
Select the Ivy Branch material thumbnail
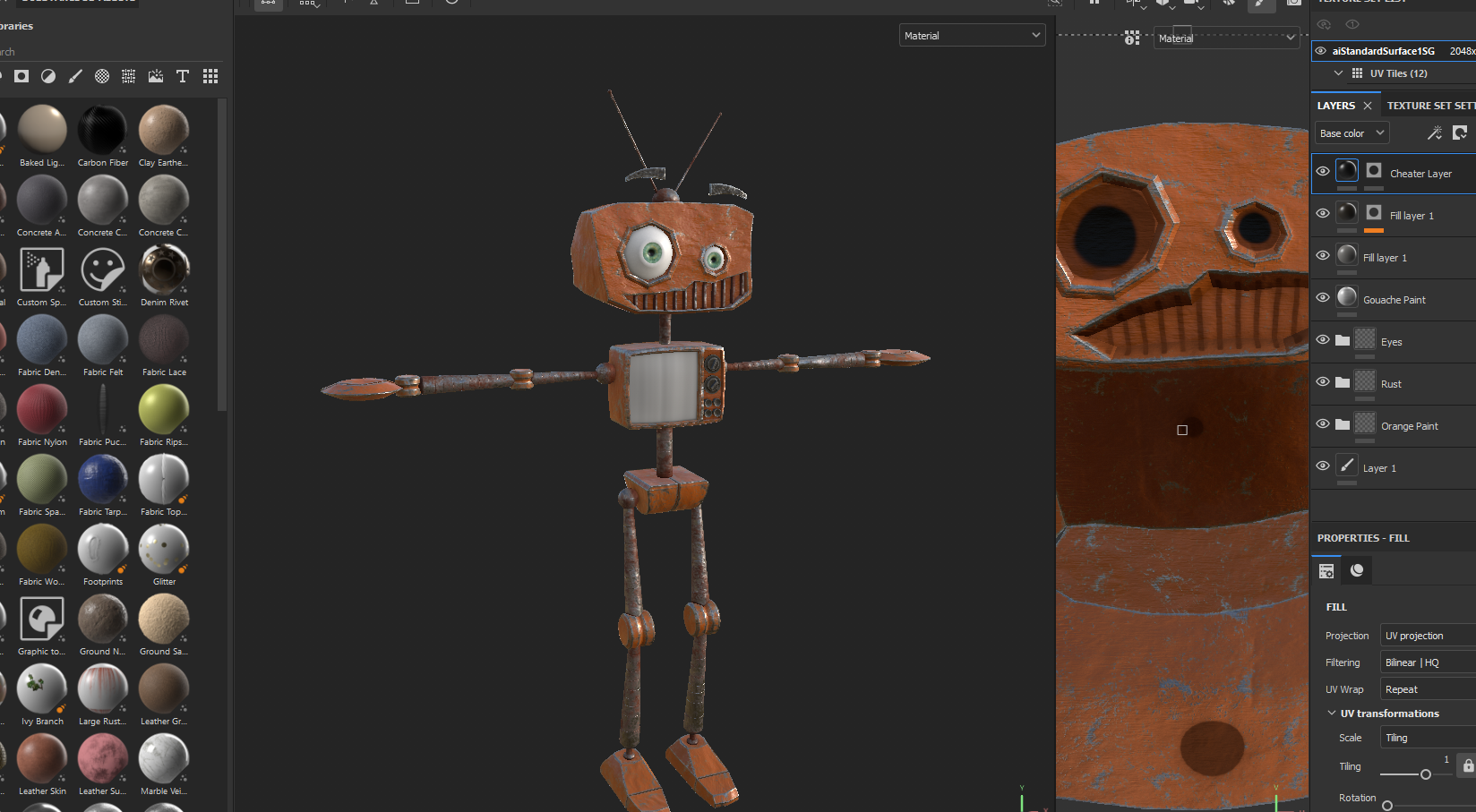click(42, 688)
